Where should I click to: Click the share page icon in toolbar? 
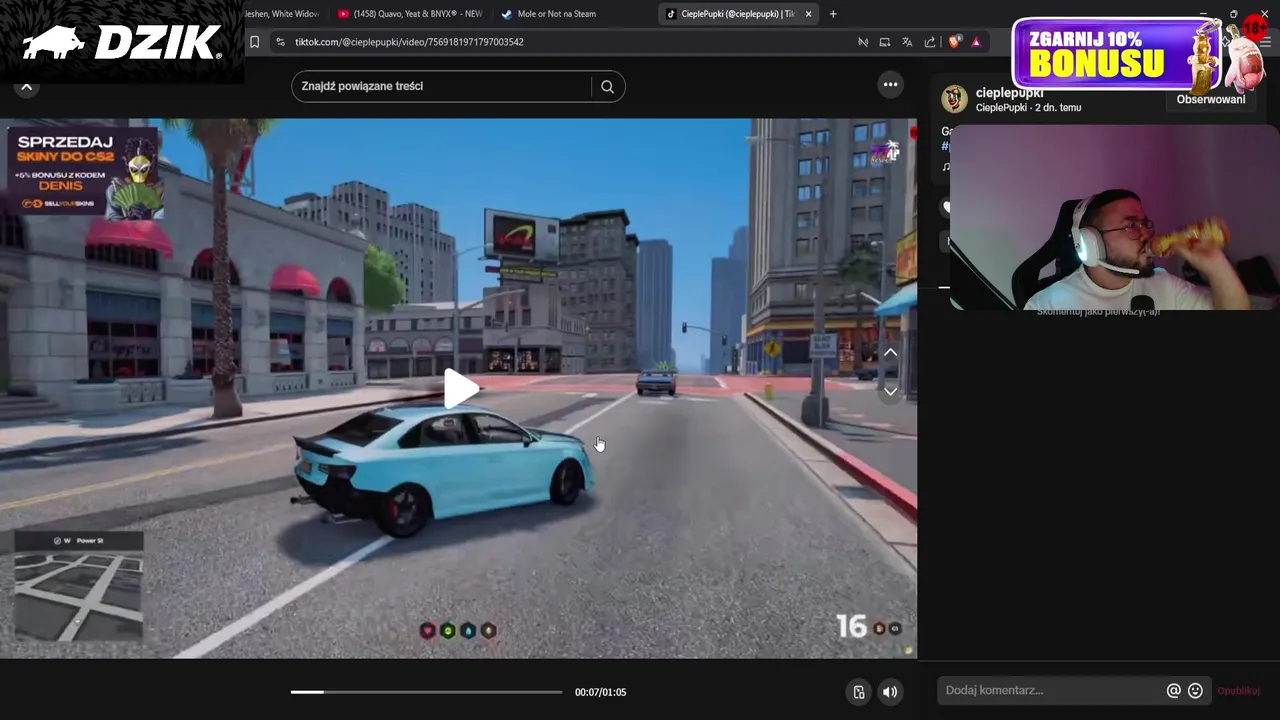click(x=930, y=42)
